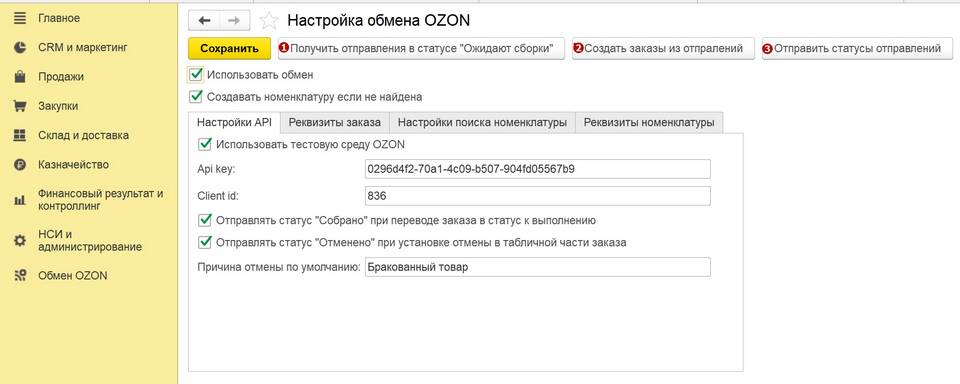Click the Финансовый результат chart icon
960x384 pixels.
20,200
